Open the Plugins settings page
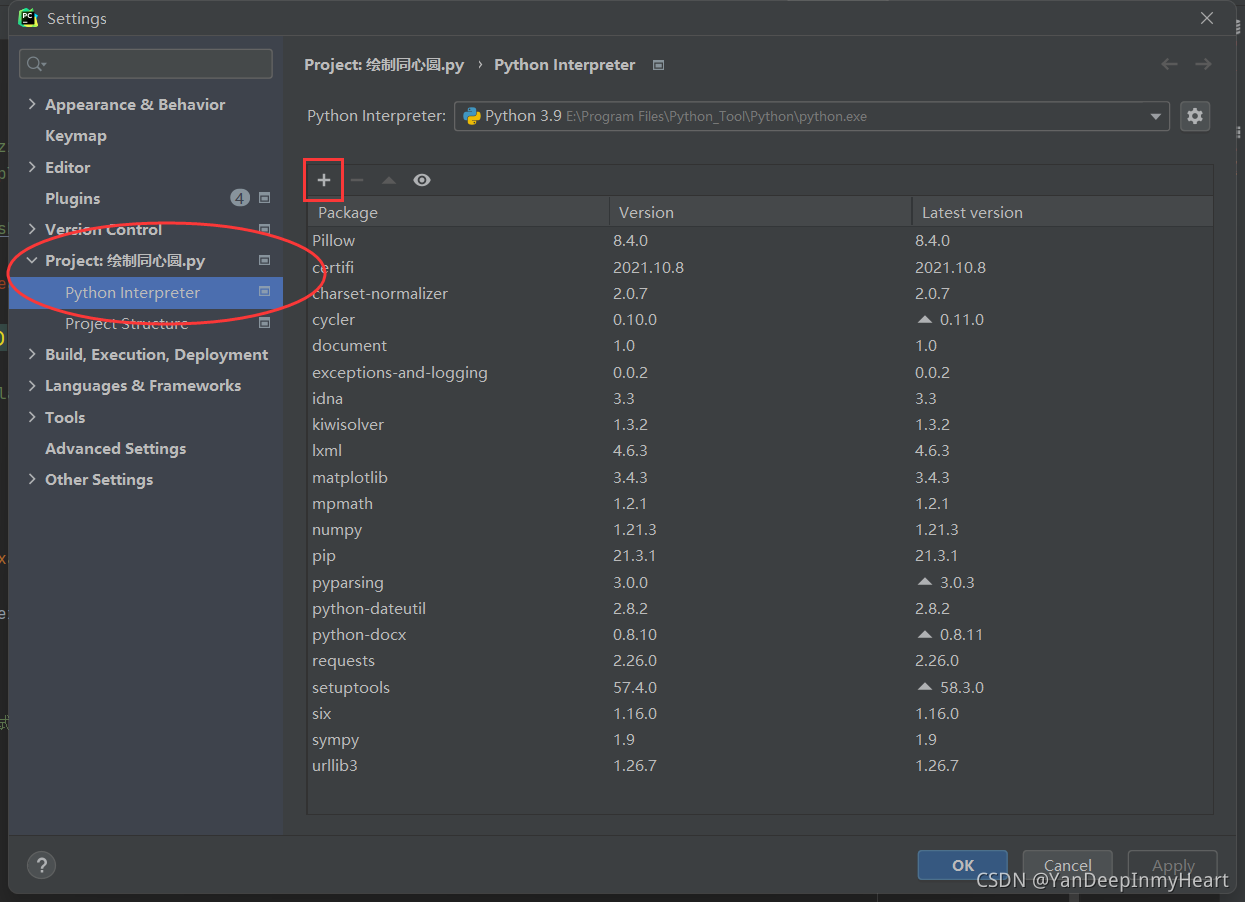The width and height of the screenshot is (1245, 902). coord(73,198)
